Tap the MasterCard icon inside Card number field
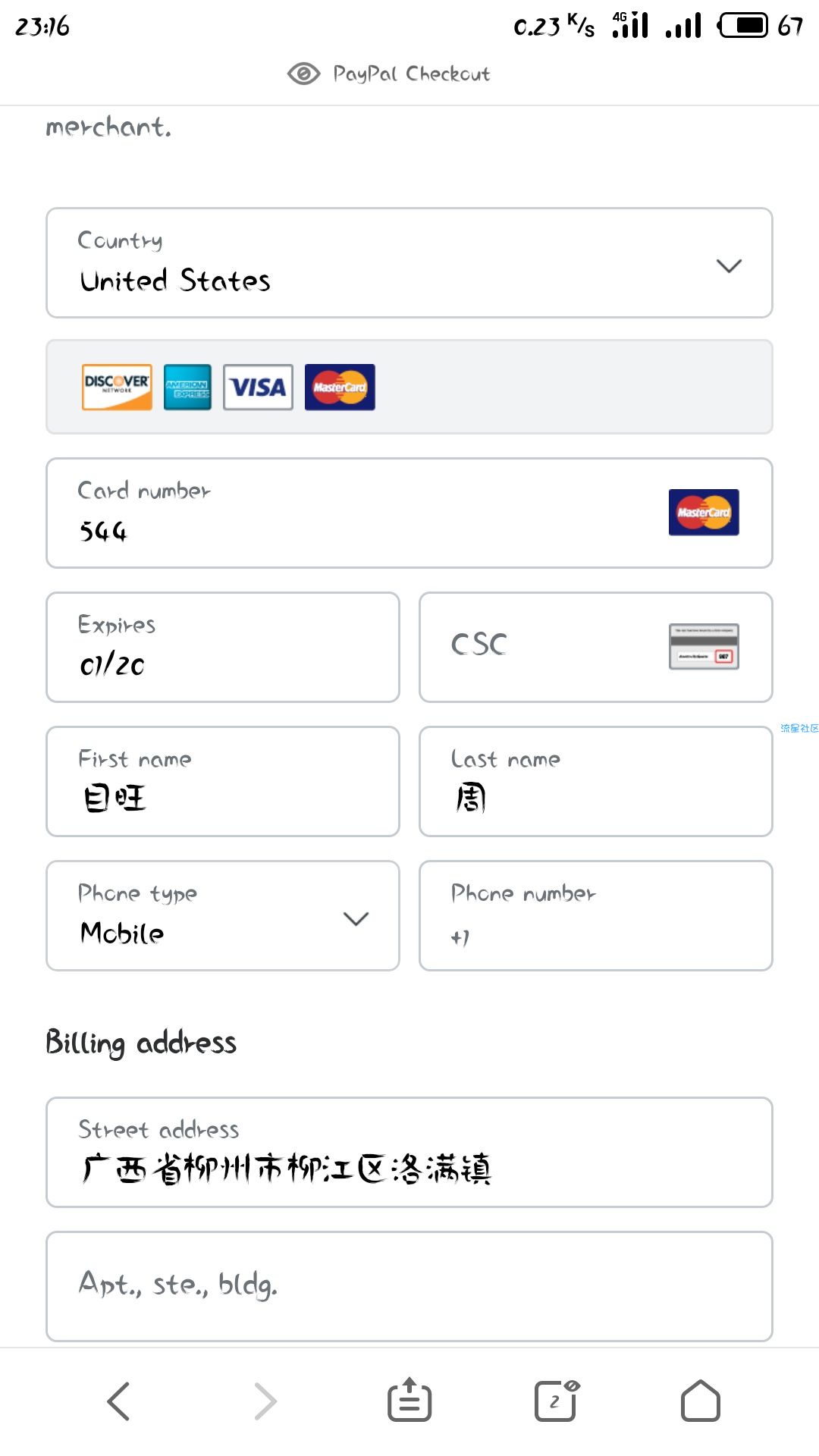Viewport: 819px width, 1456px height. pyautogui.click(x=704, y=513)
